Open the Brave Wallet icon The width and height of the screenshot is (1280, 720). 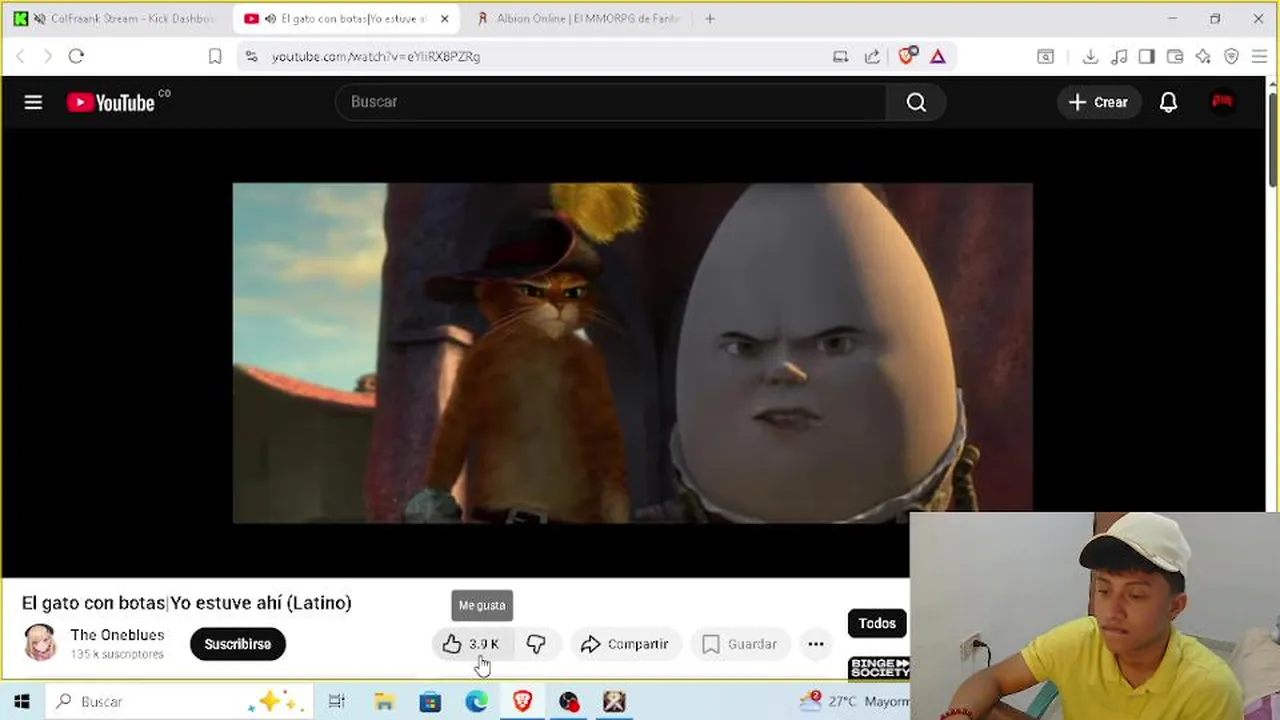(1175, 57)
